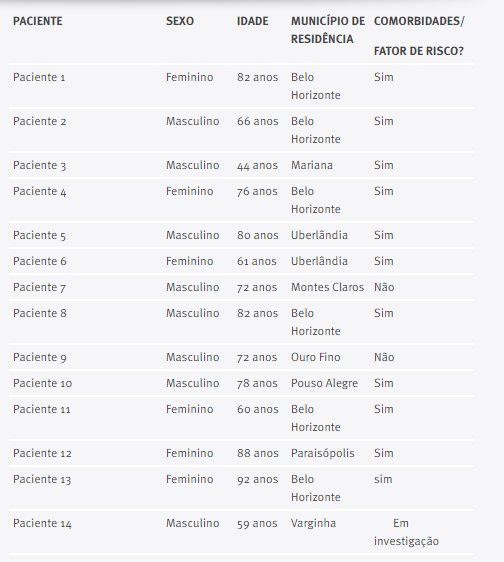This screenshot has width=504, height=562.
Task: Select the Paciente 14 label
Action: [x=42, y=524]
